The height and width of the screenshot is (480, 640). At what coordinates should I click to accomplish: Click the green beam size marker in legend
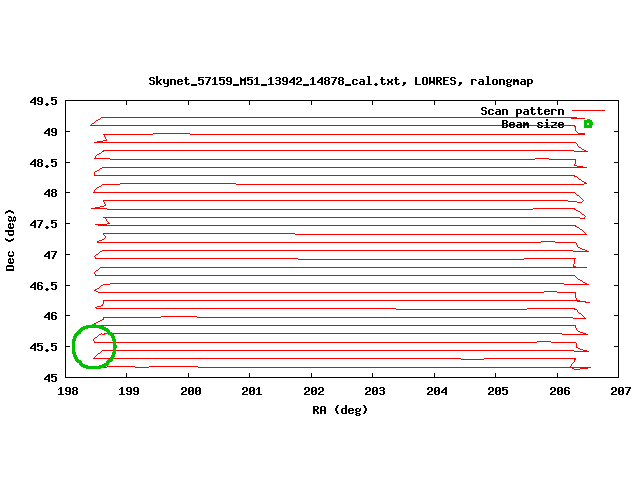pos(588,124)
